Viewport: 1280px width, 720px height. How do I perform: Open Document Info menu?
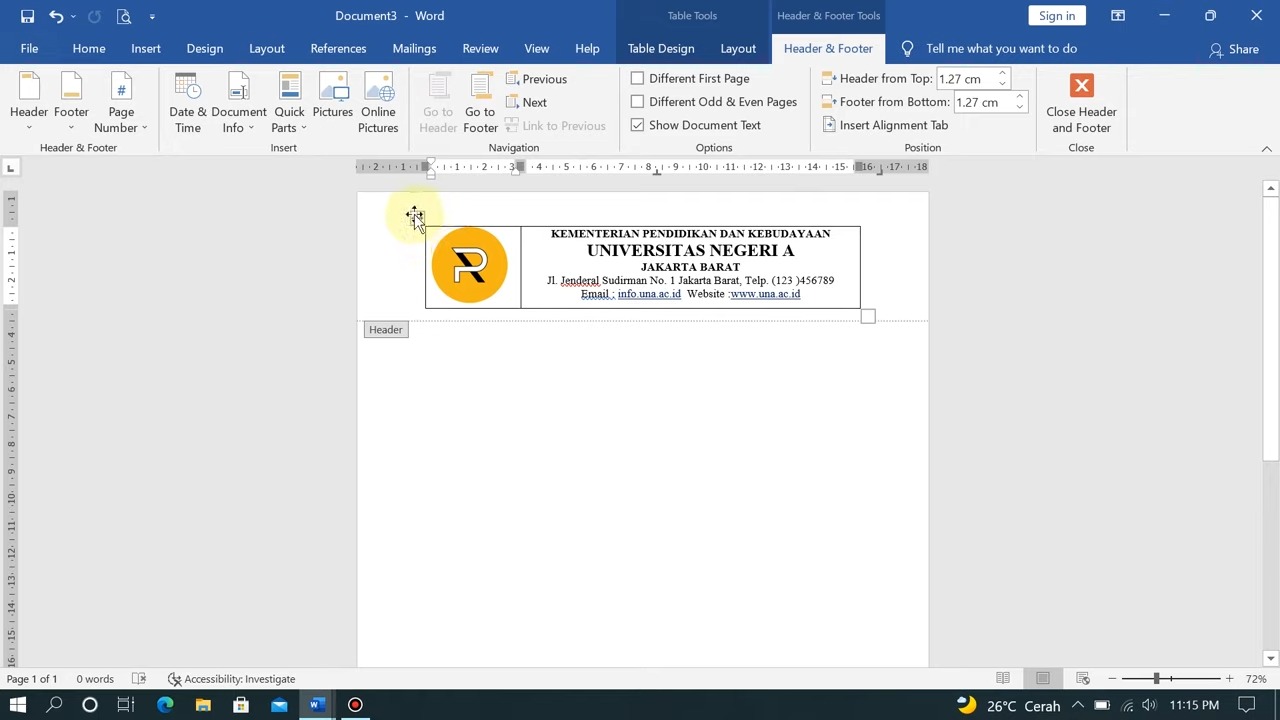(x=238, y=103)
